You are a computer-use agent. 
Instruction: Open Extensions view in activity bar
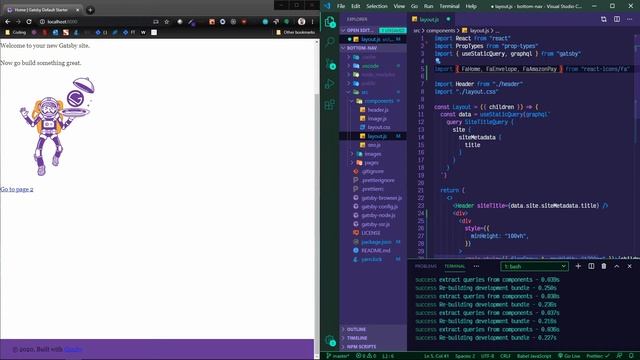(x=330, y=104)
